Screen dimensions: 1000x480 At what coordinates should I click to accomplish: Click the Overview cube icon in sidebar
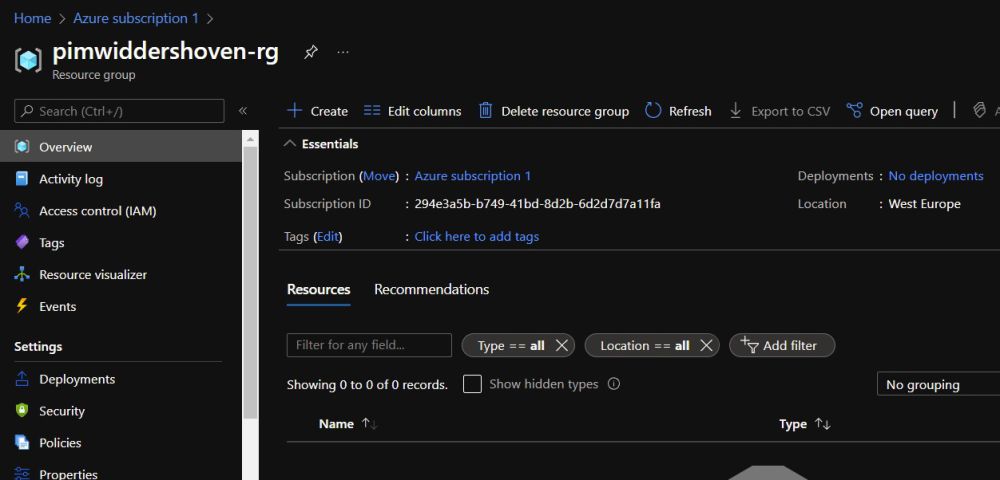click(22, 147)
